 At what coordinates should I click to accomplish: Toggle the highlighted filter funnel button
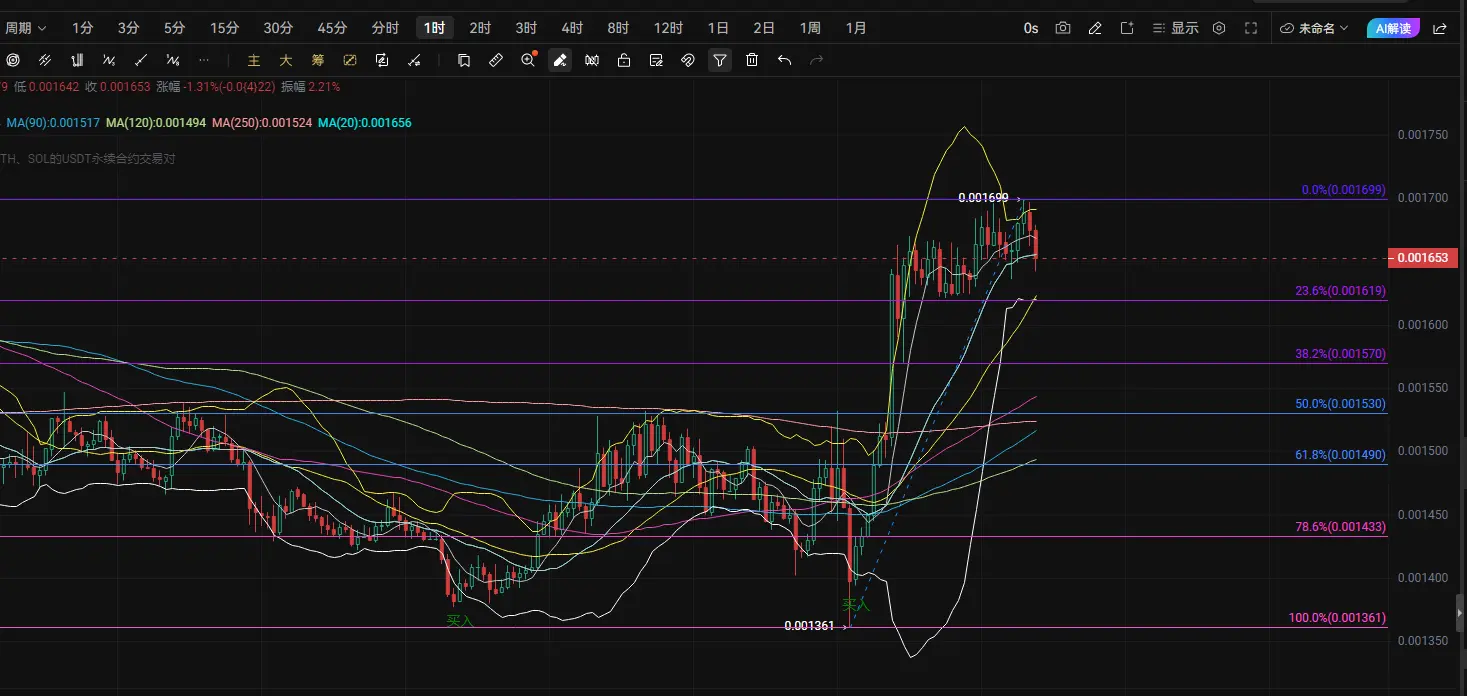click(720, 60)
